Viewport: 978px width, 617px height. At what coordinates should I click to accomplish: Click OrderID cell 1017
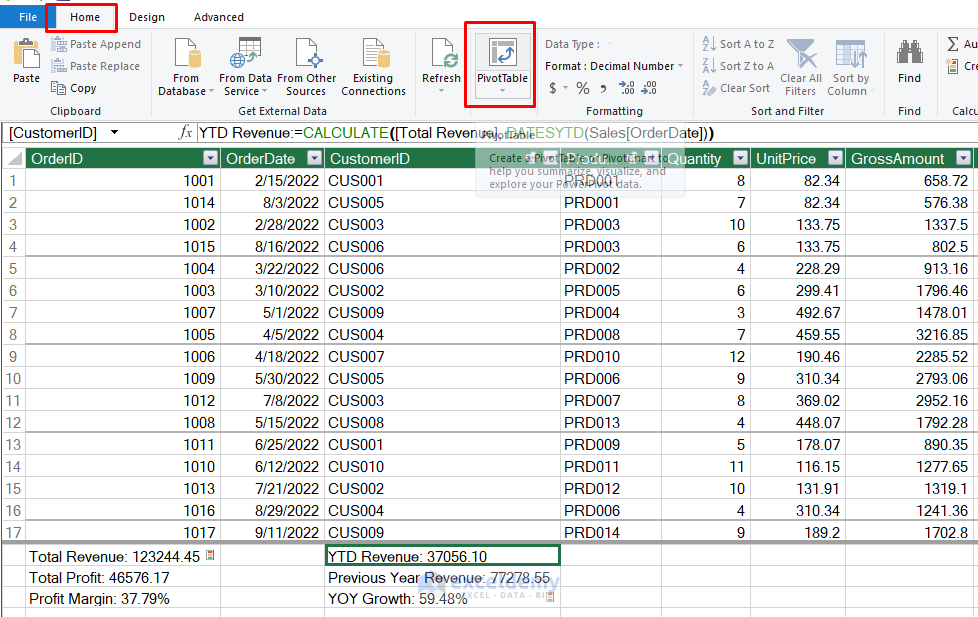click(123, 532)
